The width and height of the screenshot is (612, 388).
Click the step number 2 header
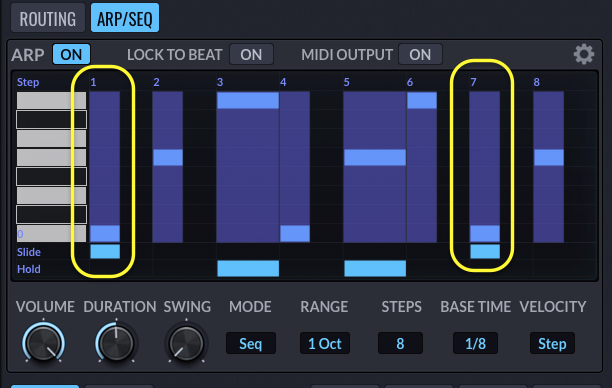(157, 82)
